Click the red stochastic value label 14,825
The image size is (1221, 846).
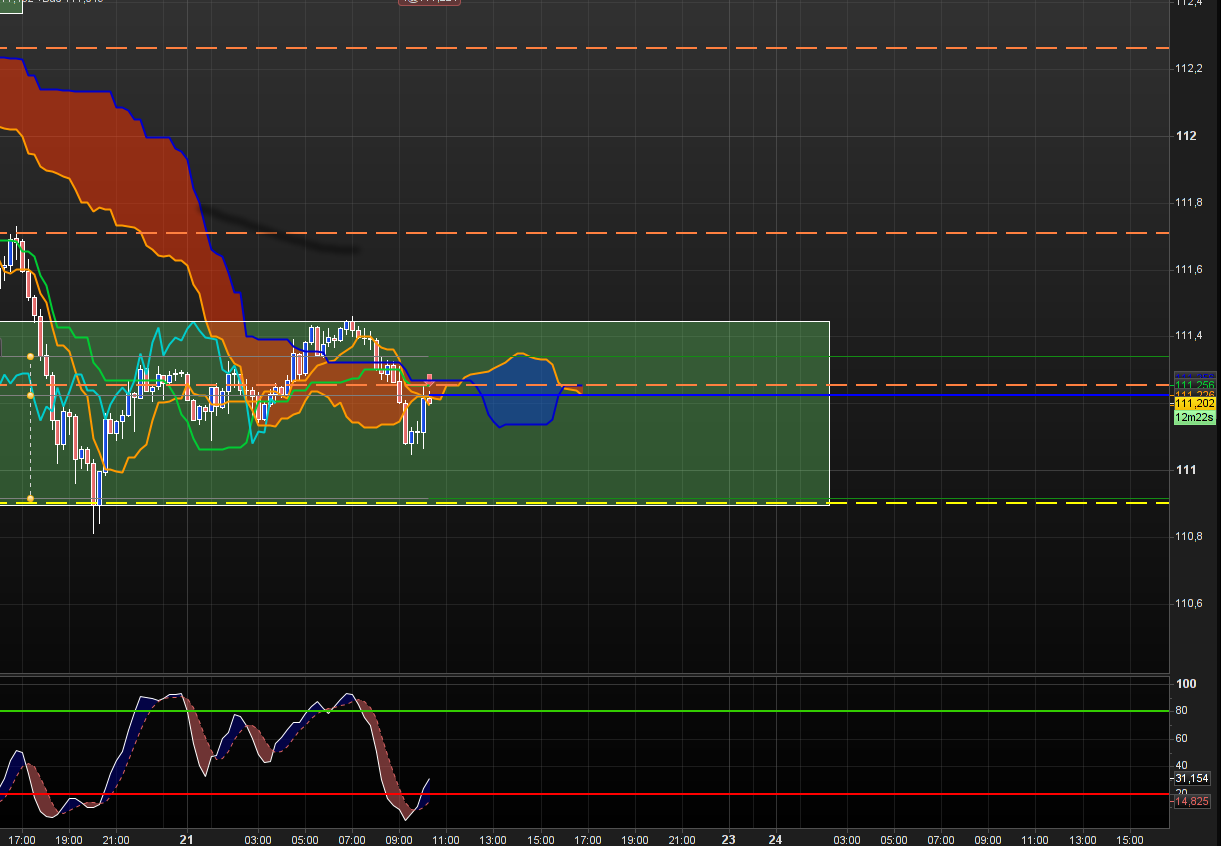click(x=1192, y=801)
